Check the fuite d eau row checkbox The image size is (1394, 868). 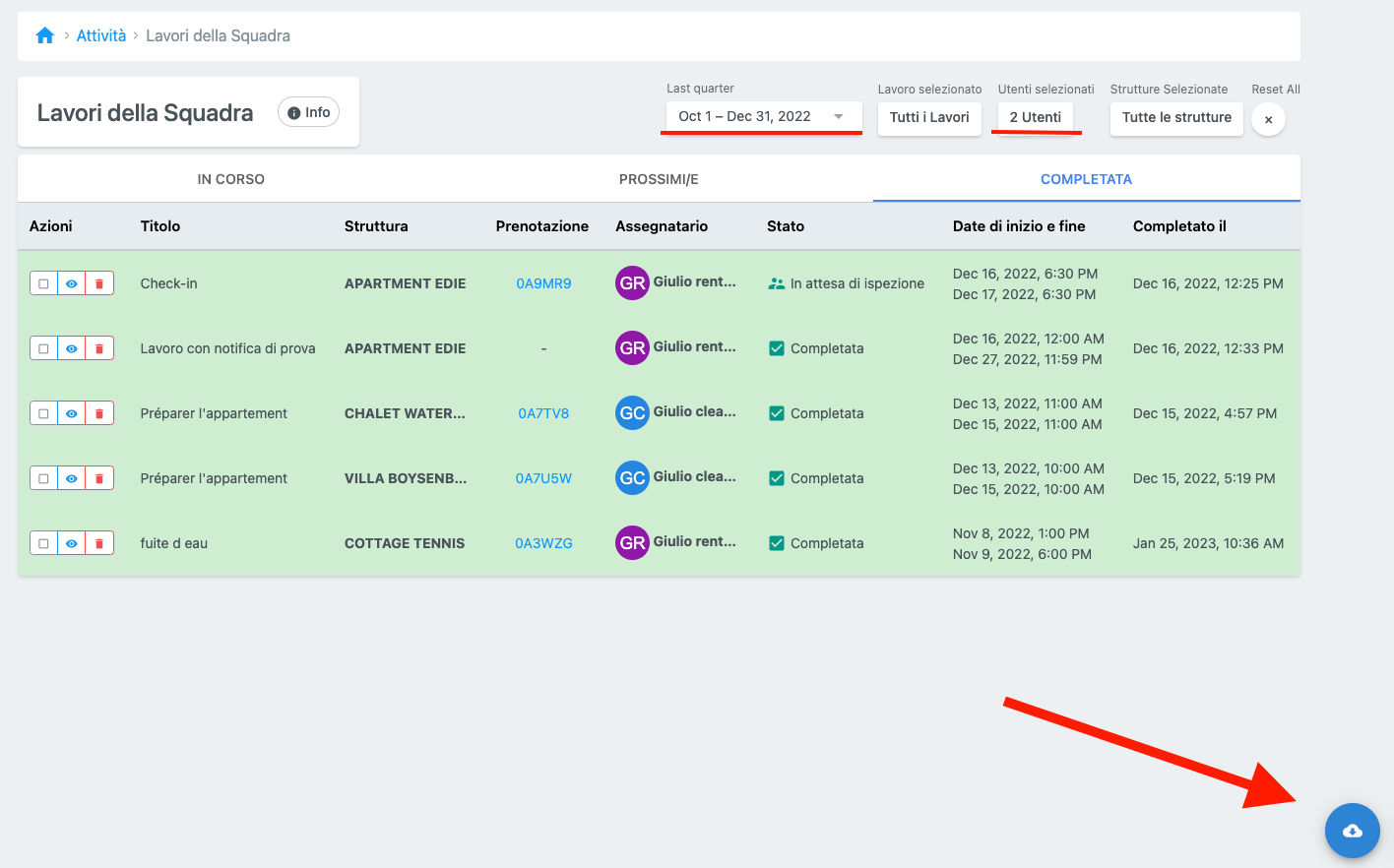pyautogui.click(x=43, y=543)
